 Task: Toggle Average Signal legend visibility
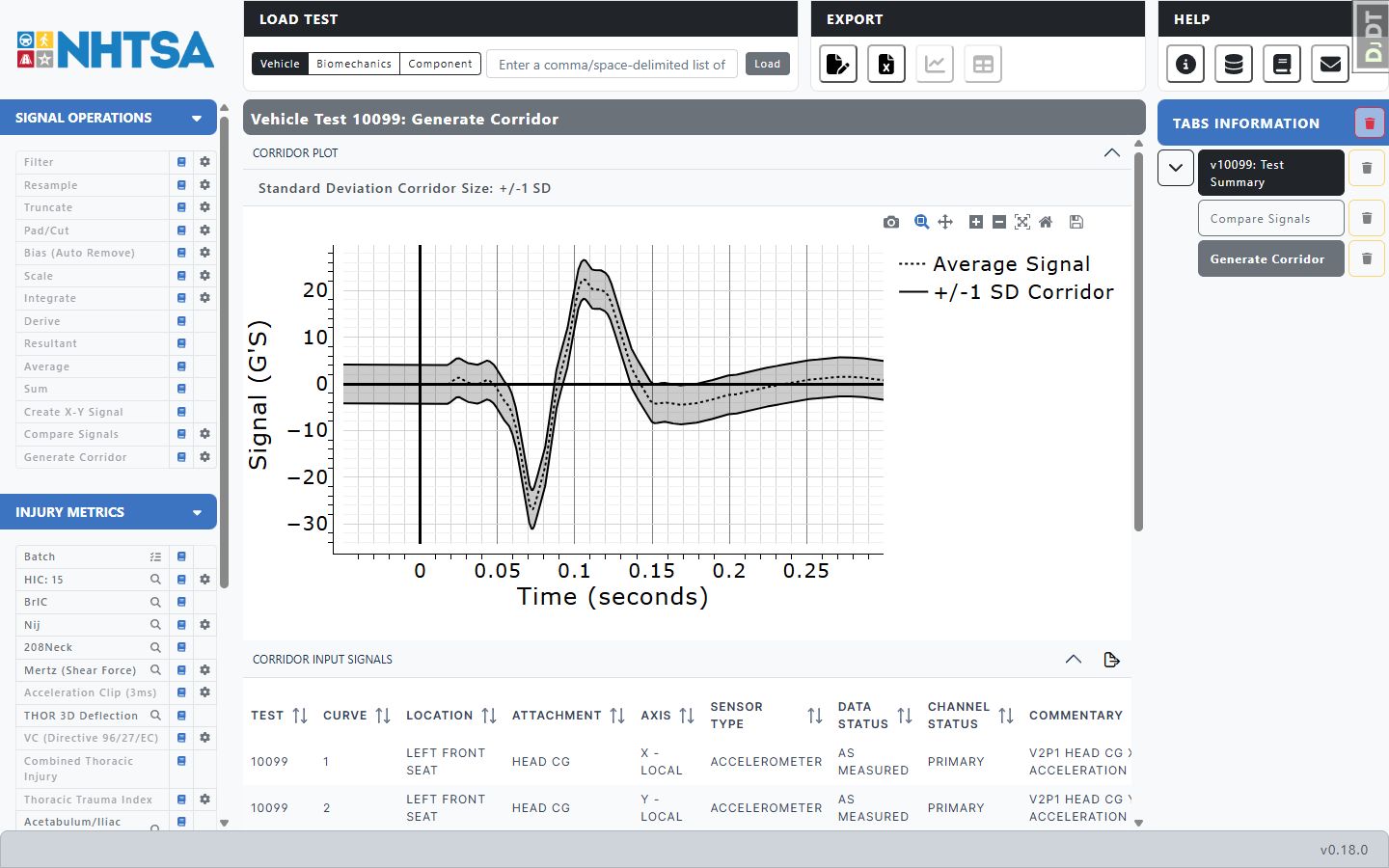[994, 263]
